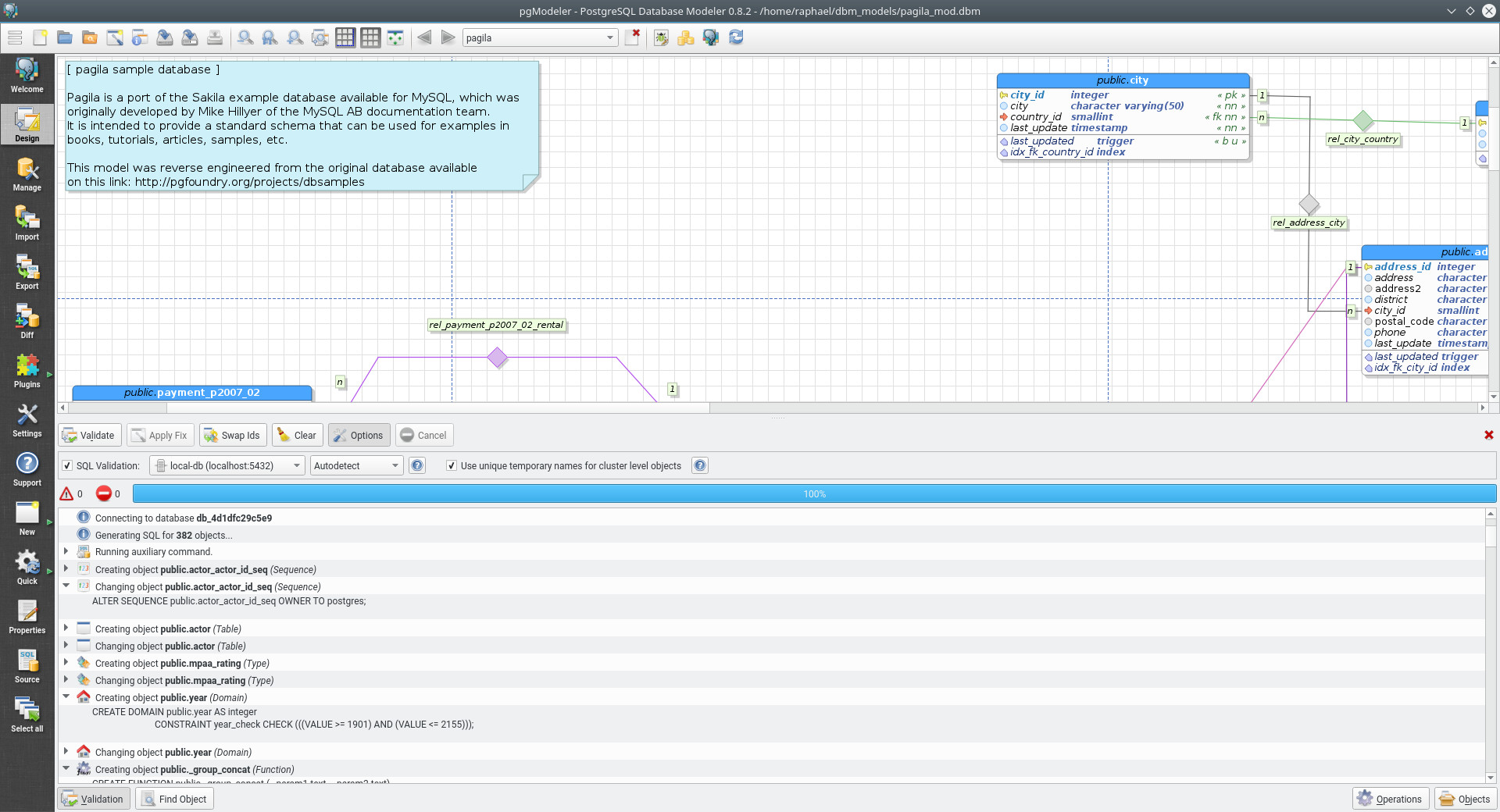Open the model overview icon
This screenshot has width=1500, height=812.
[x=320, y=37]
